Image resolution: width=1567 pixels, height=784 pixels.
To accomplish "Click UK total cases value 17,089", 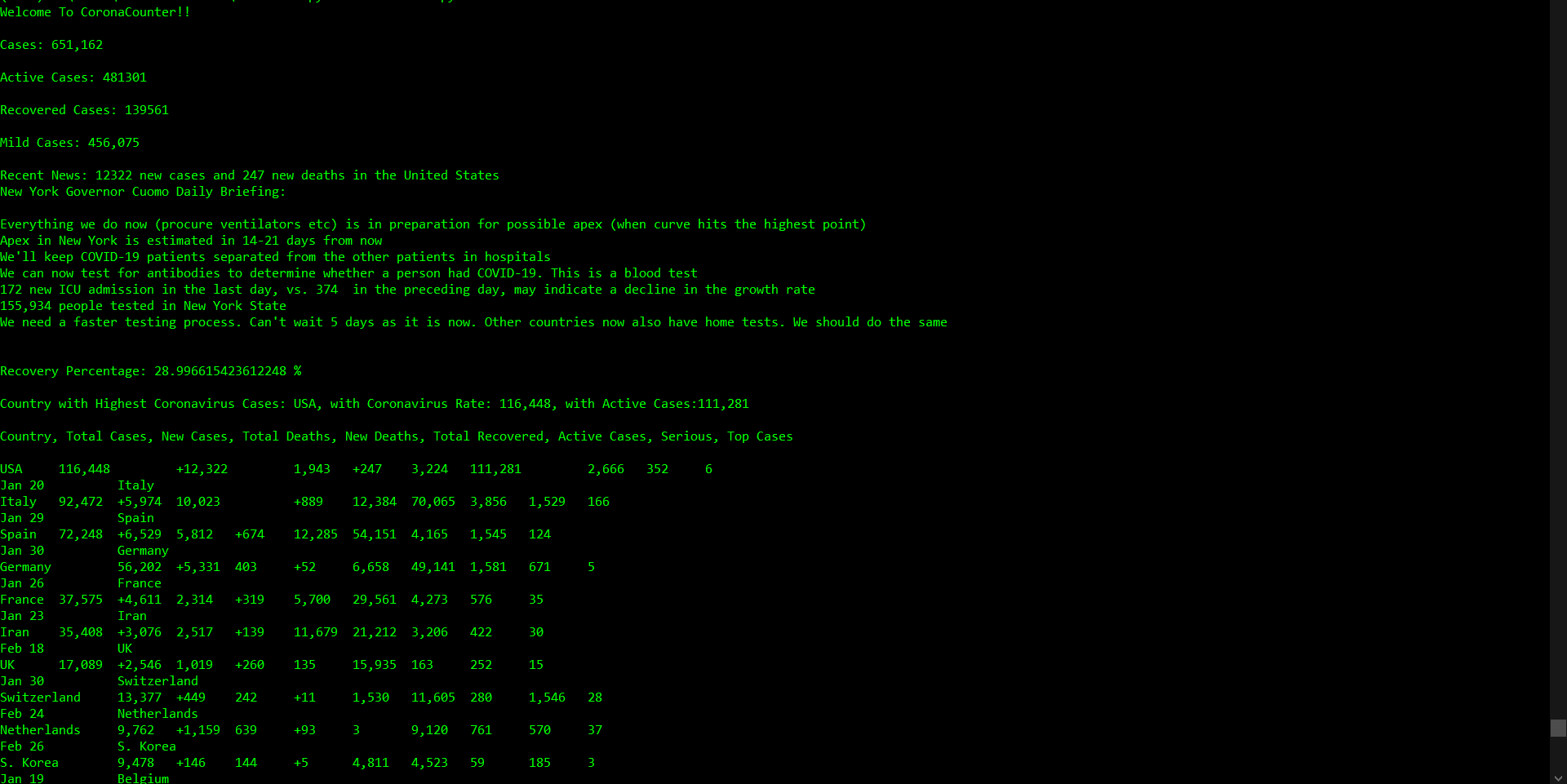I will (81, 665).
